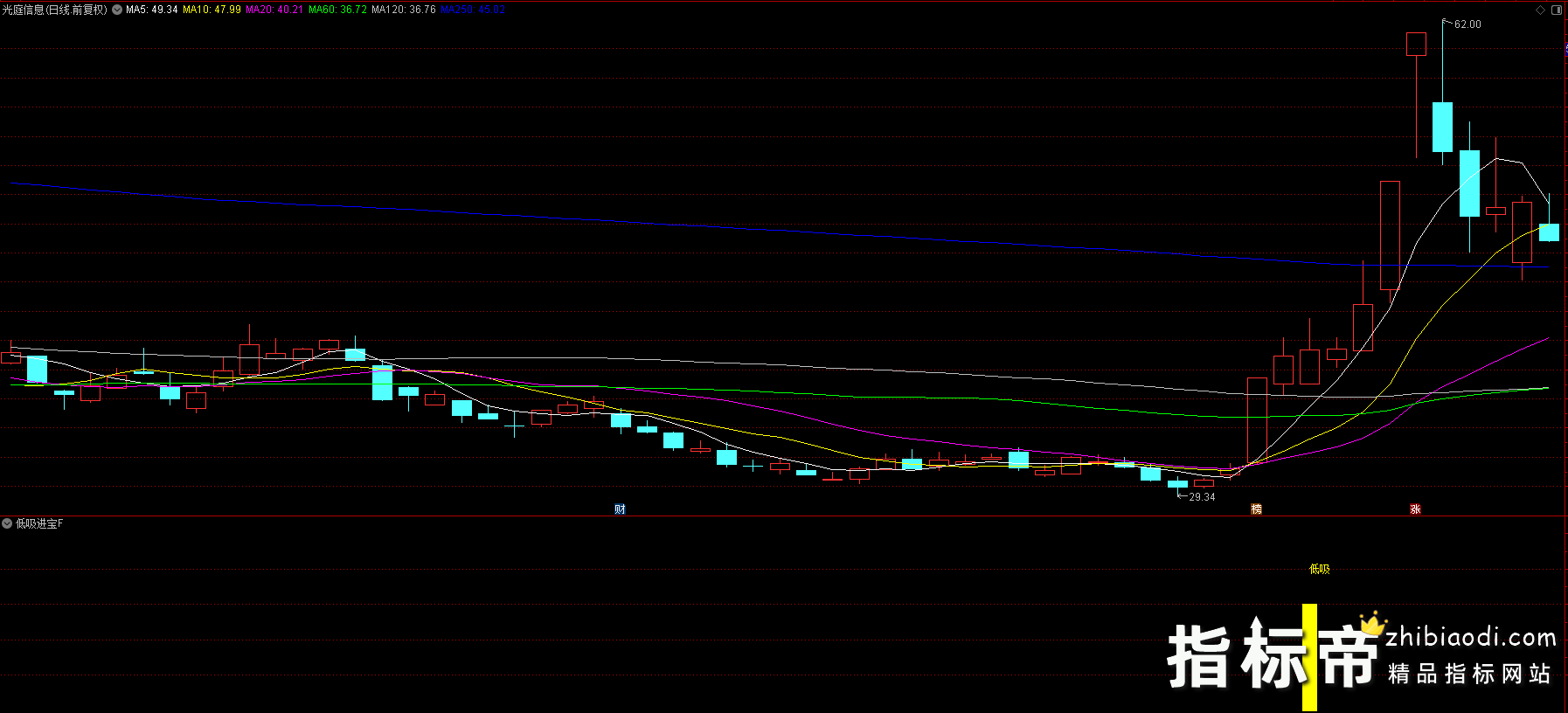1568x713 pixels.
Task: Open the 低吸进宝F indicator dropdown arrow
Action: click(x=7, y=523)
